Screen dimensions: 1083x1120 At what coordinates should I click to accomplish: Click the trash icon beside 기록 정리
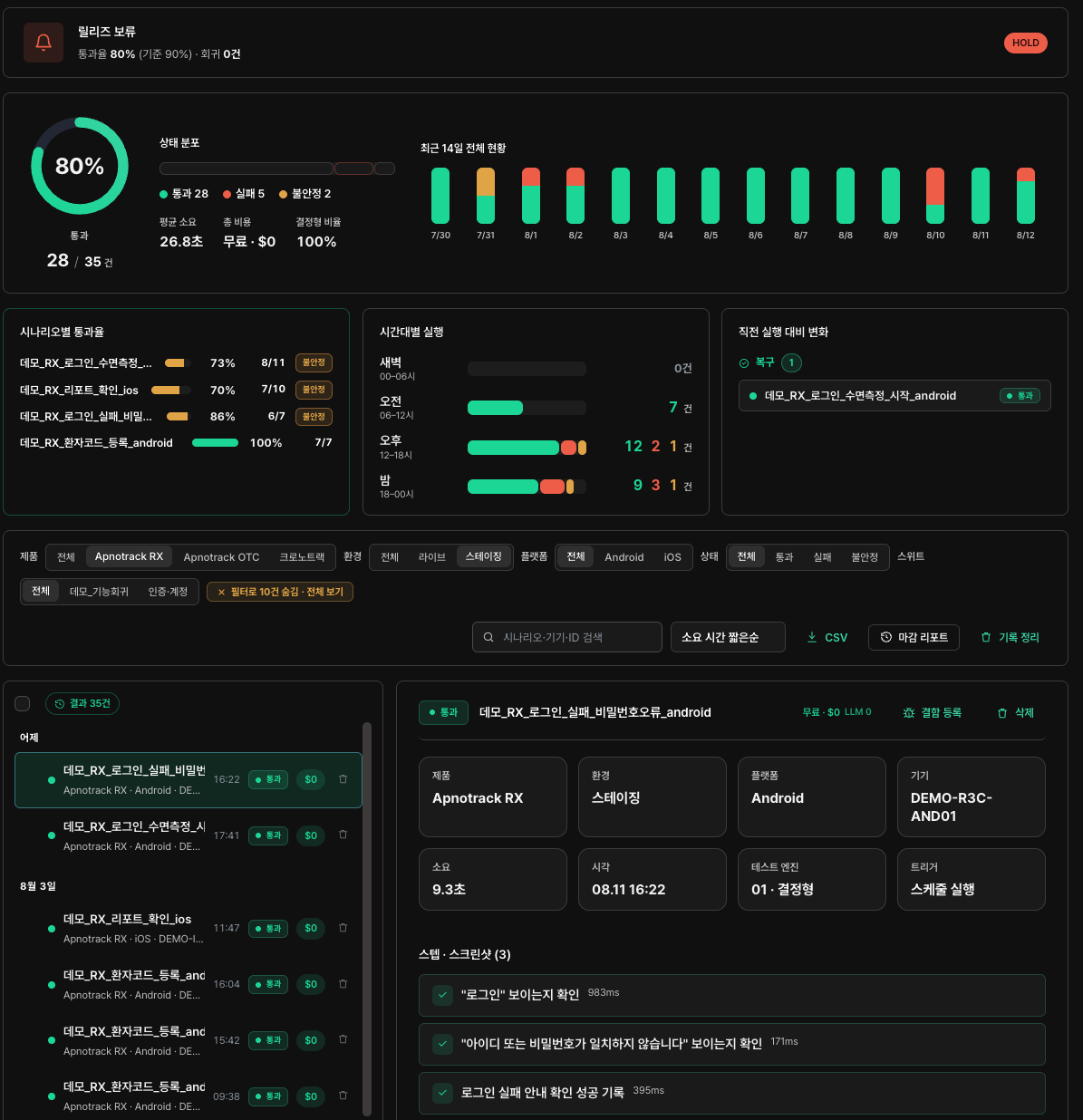pos(986,637)
